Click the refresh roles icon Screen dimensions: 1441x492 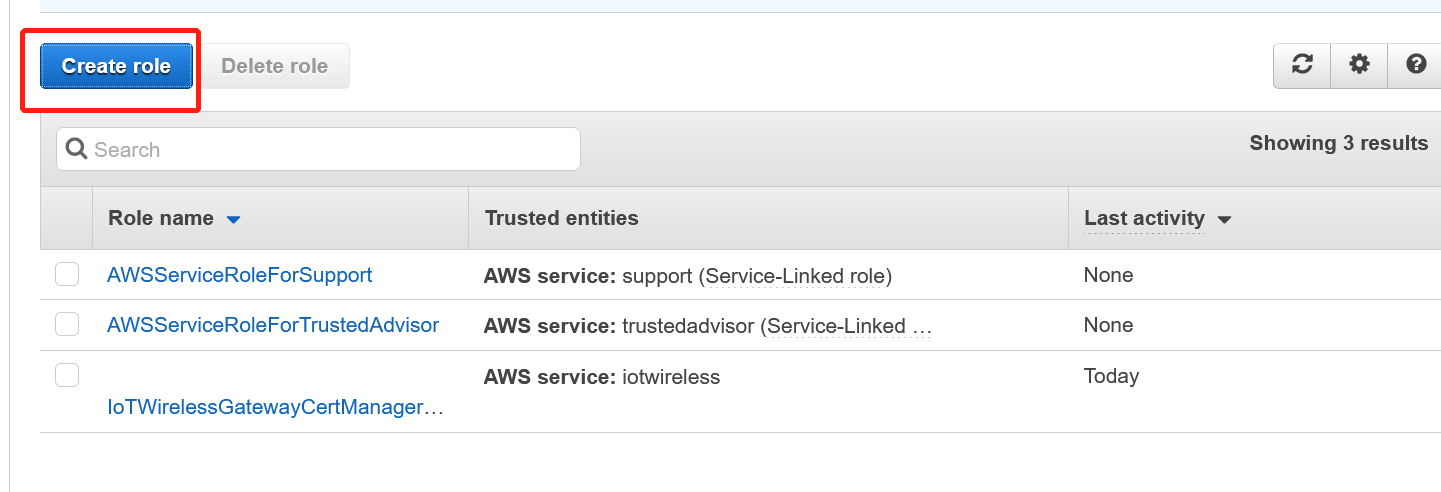1302,65
